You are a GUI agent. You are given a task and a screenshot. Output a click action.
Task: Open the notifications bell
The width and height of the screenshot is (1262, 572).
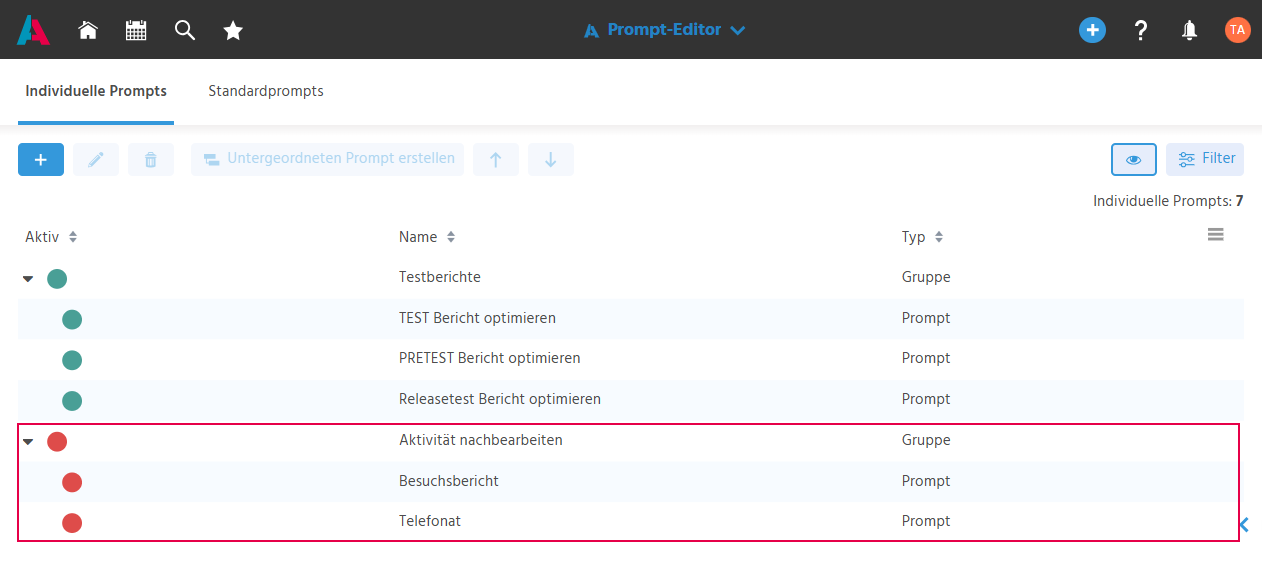click(1189, 30)
